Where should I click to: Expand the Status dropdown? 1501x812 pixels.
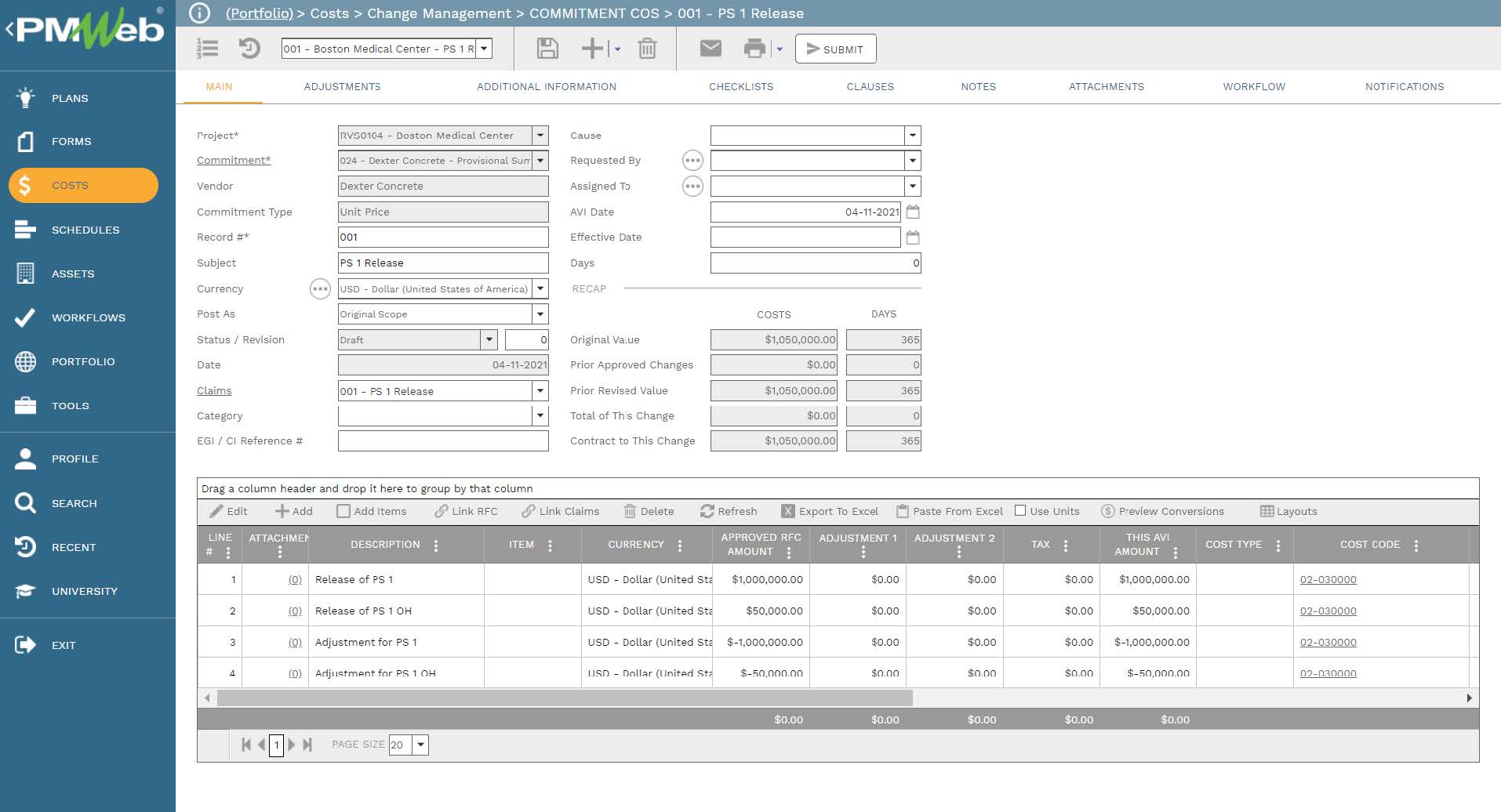click(489, 340)
